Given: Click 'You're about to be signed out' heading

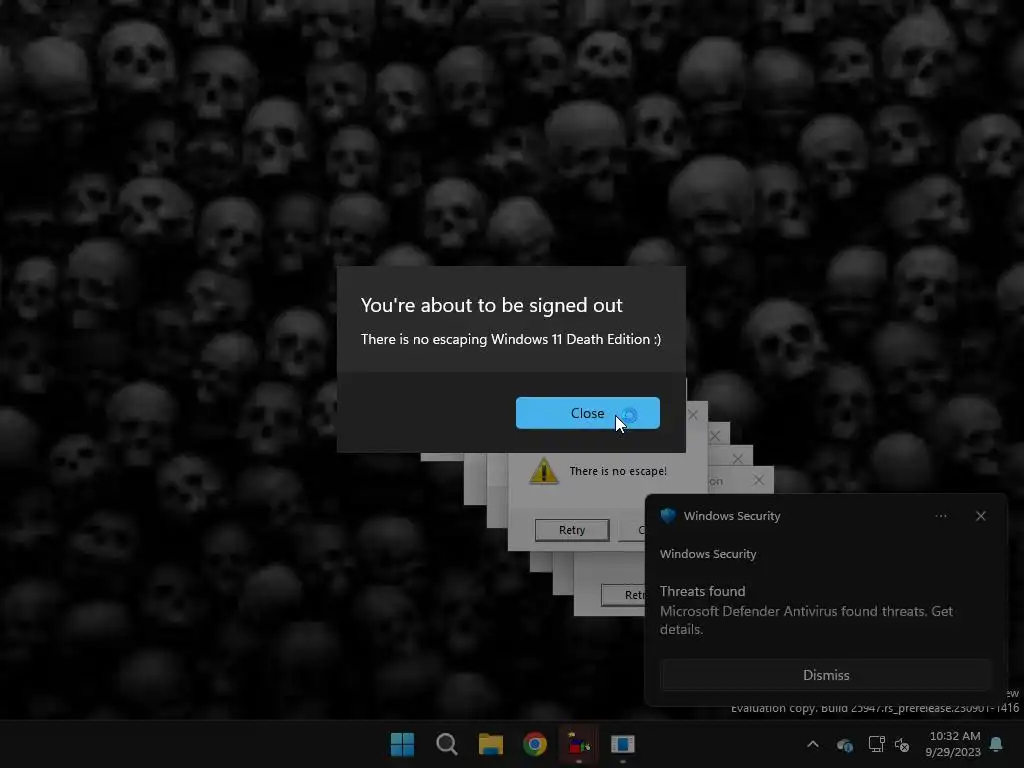Looking at the screenshot, I should [491, 305].
